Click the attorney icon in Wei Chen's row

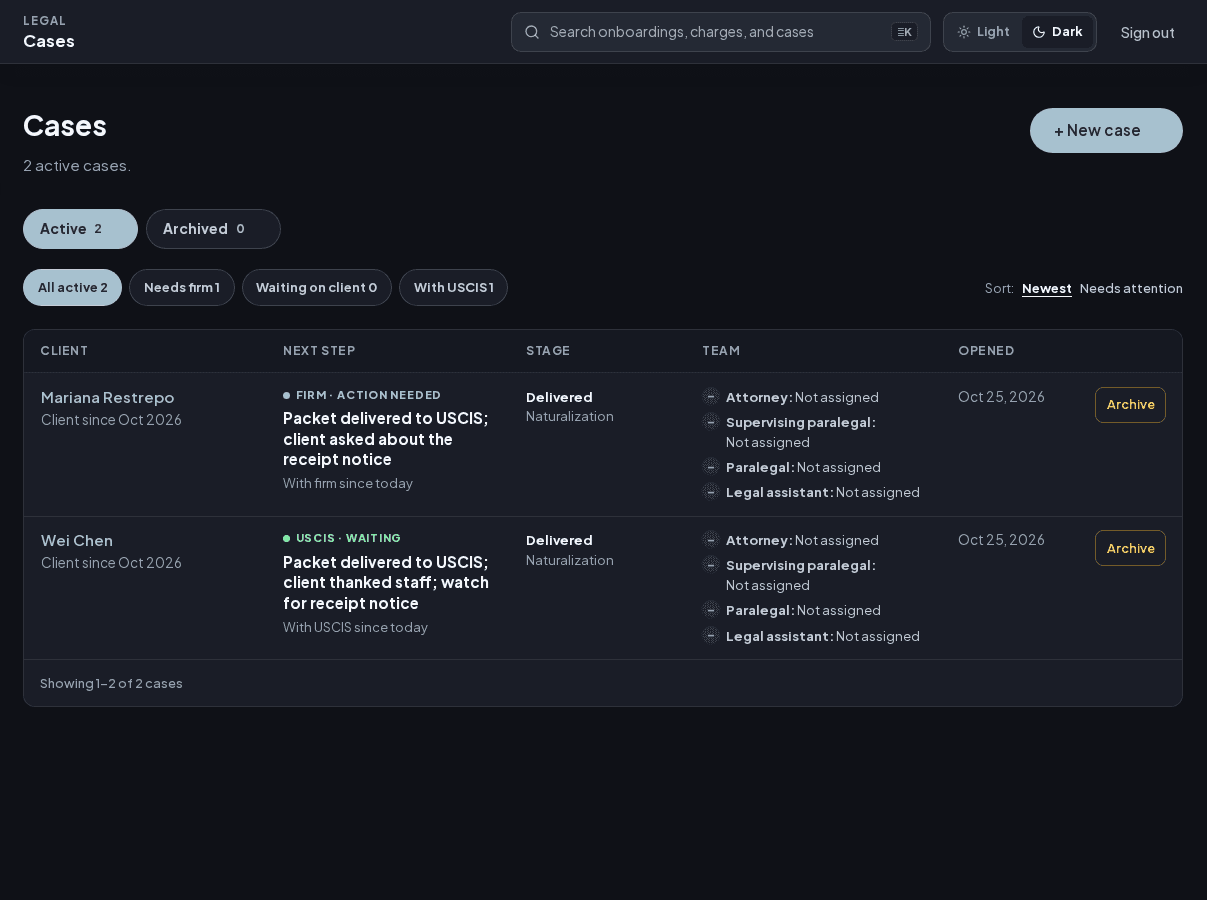coord(711,540)
